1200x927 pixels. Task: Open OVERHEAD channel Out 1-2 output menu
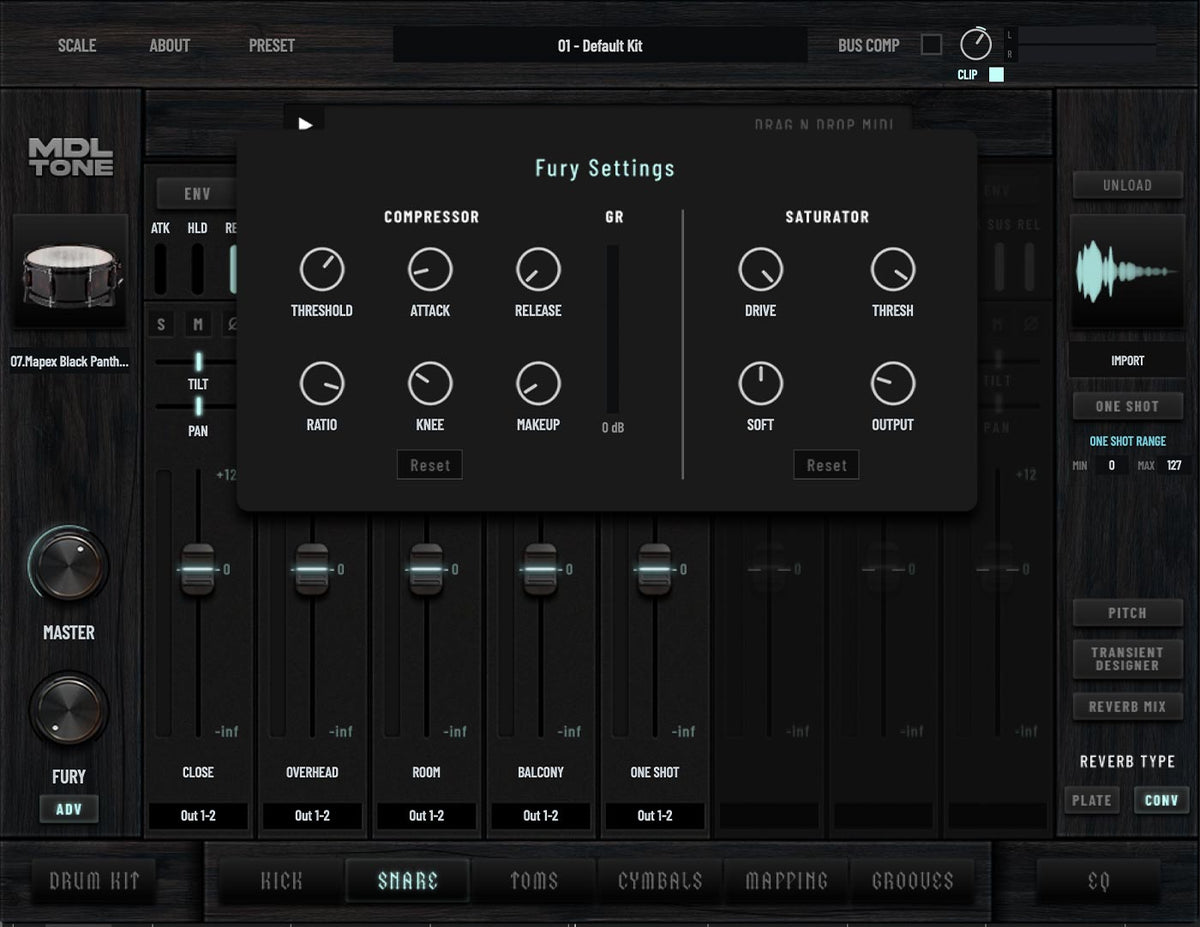point(312,815)
